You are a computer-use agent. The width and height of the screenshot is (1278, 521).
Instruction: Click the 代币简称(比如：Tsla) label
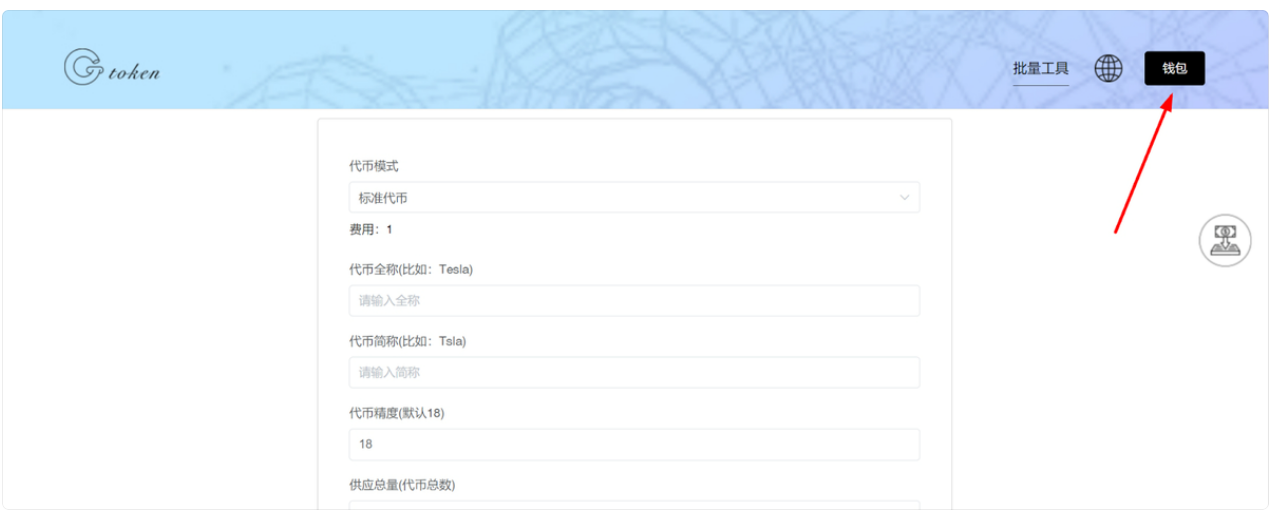[407, 341]
